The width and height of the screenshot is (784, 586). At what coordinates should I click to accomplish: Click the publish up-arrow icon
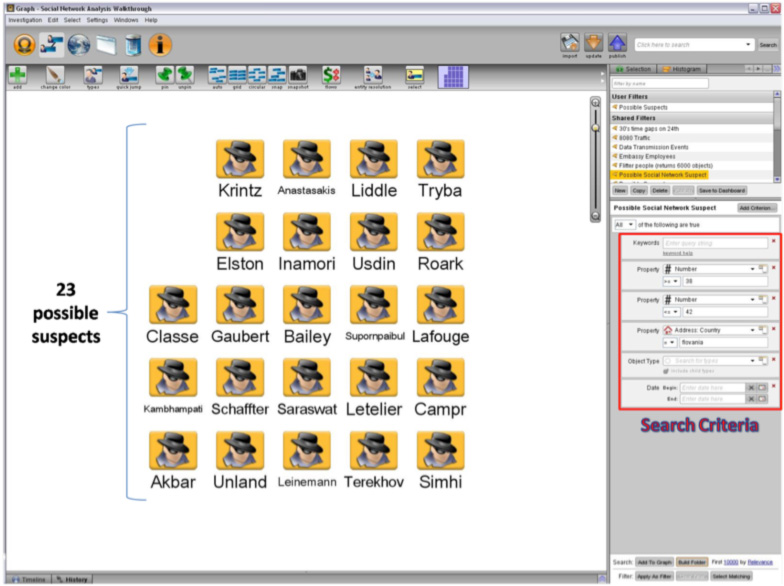(617, 43)
